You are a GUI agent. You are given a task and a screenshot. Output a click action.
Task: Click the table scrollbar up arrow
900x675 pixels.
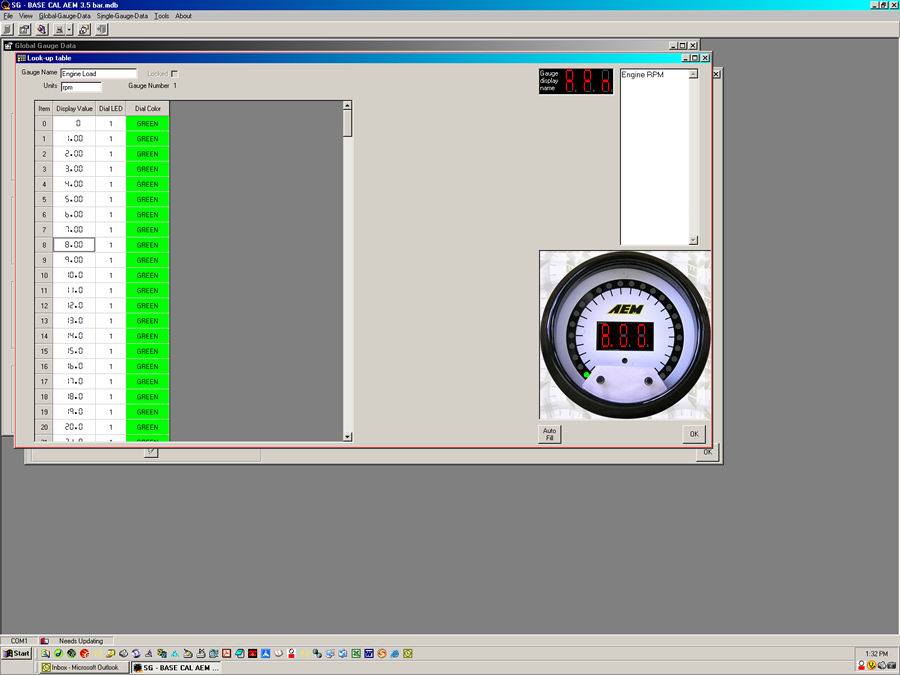[347, 106]
